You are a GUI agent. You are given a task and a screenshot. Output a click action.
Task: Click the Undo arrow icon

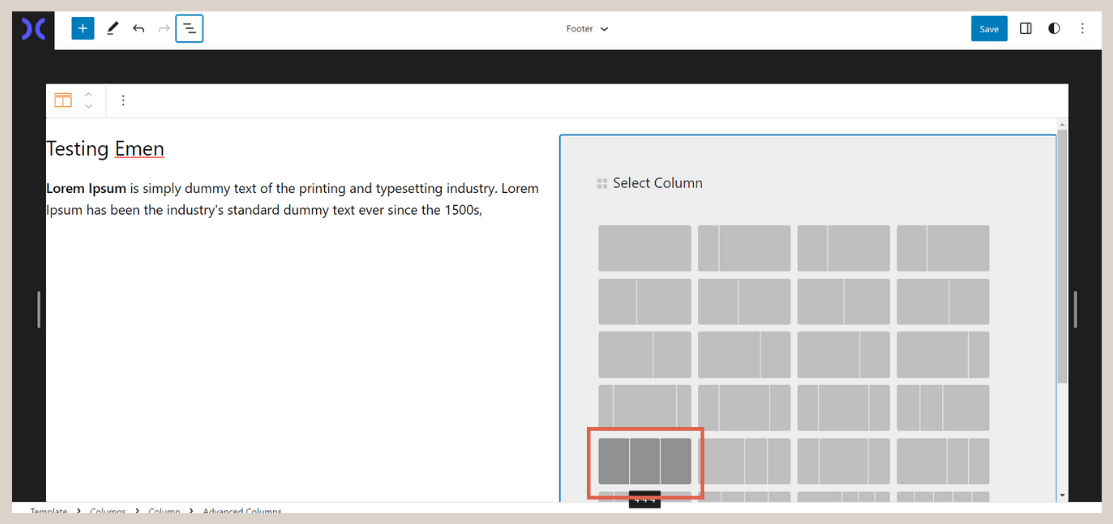pos(138,29)
